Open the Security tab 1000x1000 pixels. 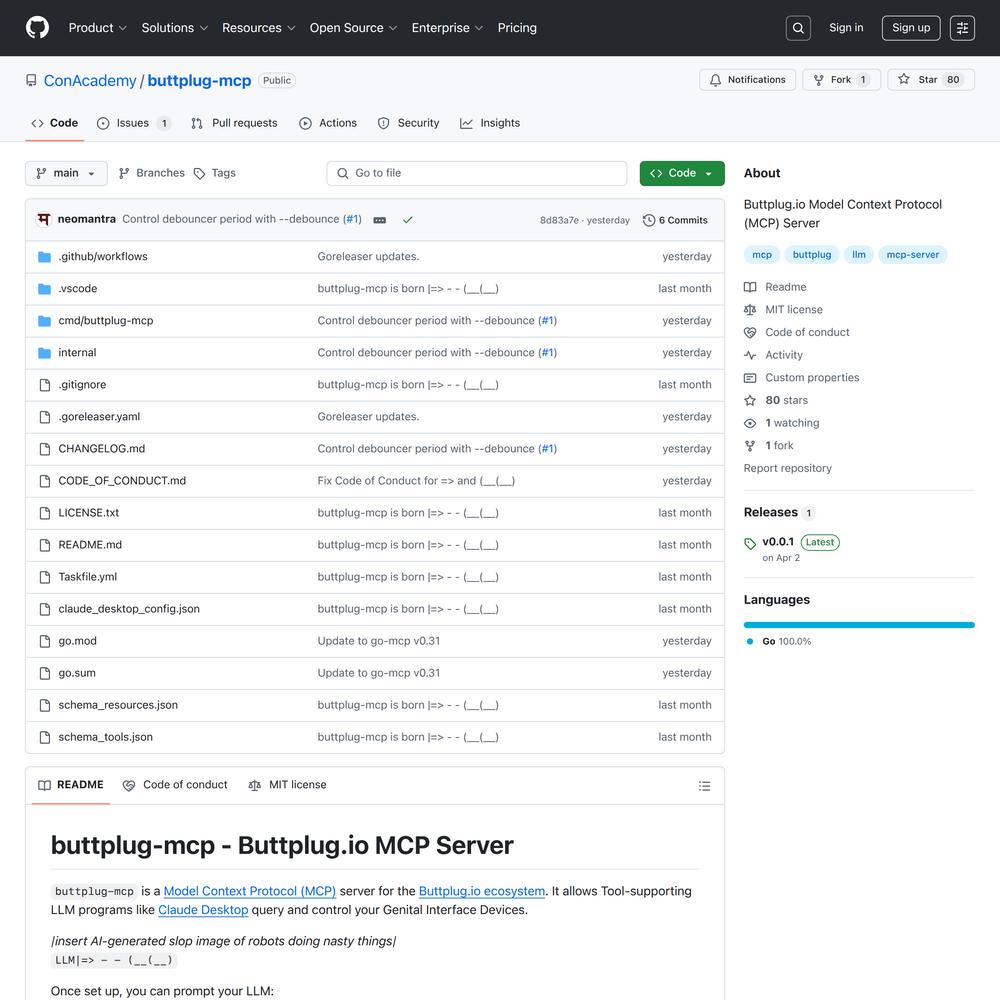click(x=408, y=123)
